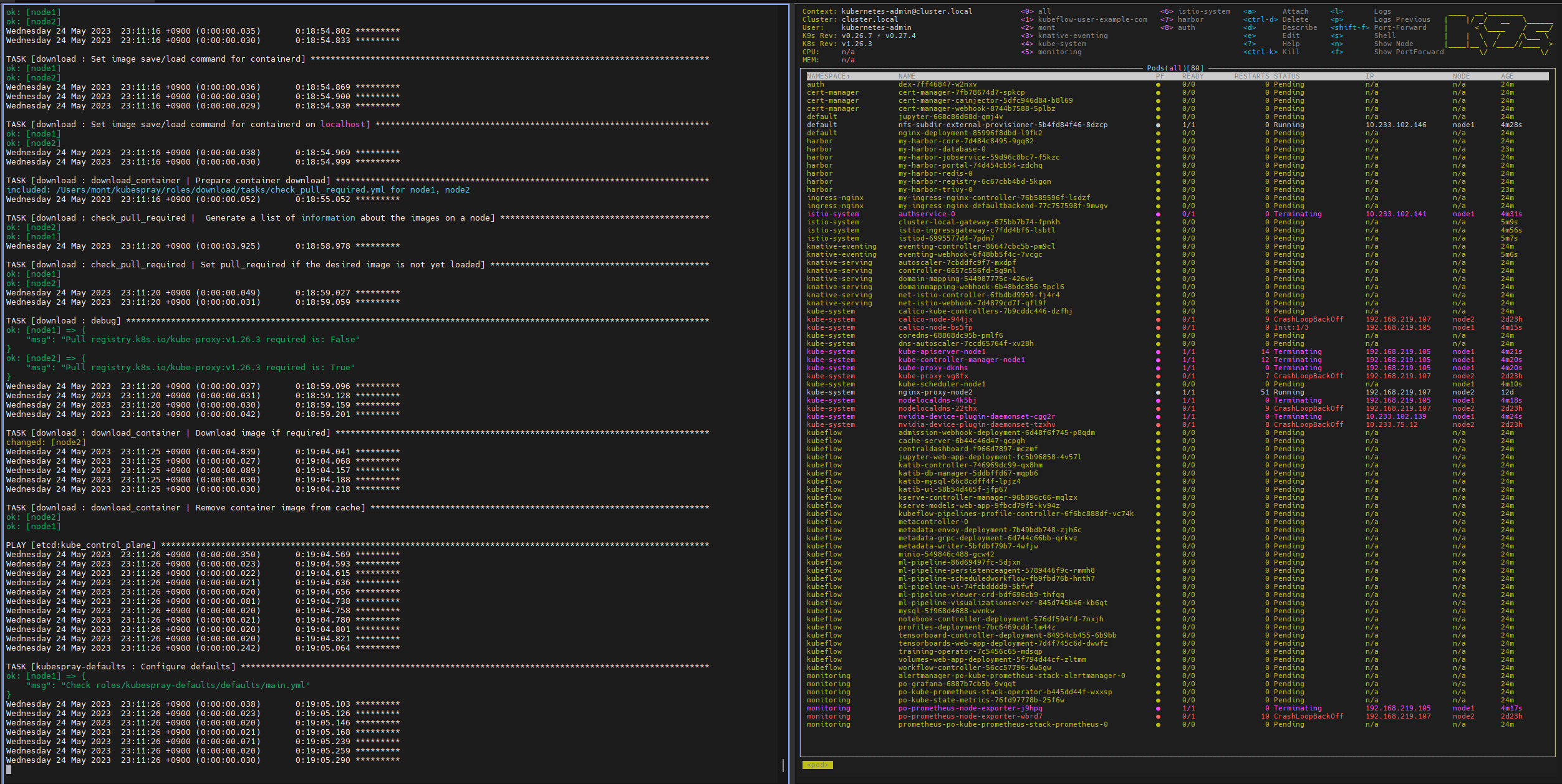Select the kube-system namespace shortcut

[x=1061, y=44]
